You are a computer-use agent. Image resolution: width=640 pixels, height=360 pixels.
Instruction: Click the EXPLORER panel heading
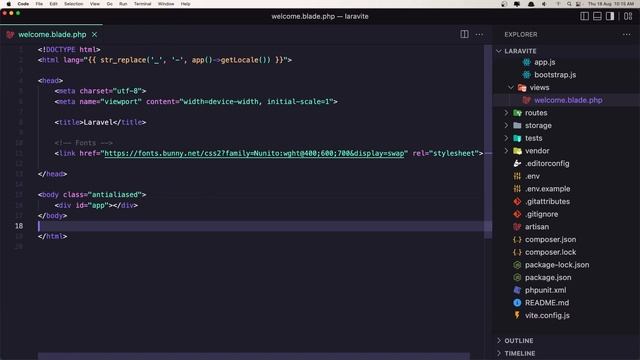tap(520, 35)
